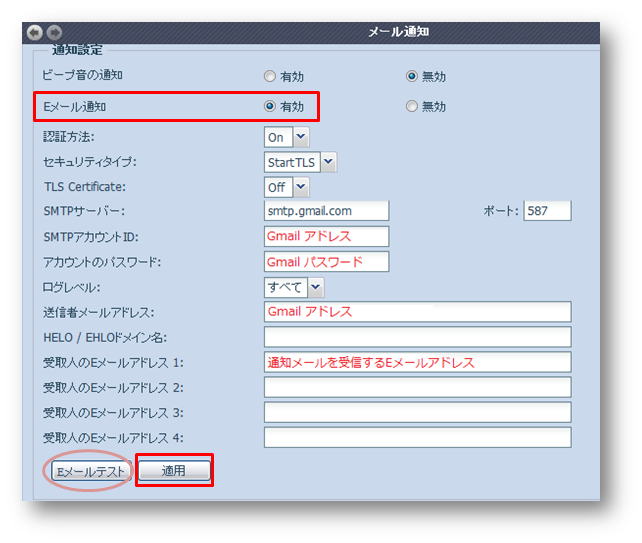
Task: Click the SMTPサーバー field with smtp.gmail.com
Action: coord(326,211)
